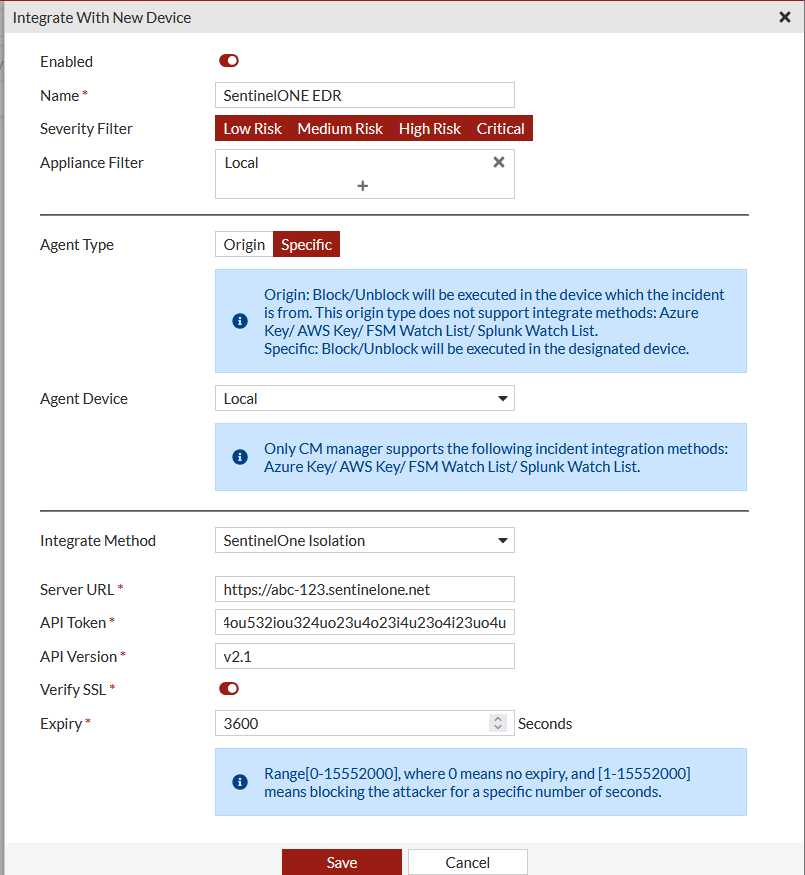Choose the Origin agent type
This screenshot has height=875, width=805.
(x=244, y=244)
